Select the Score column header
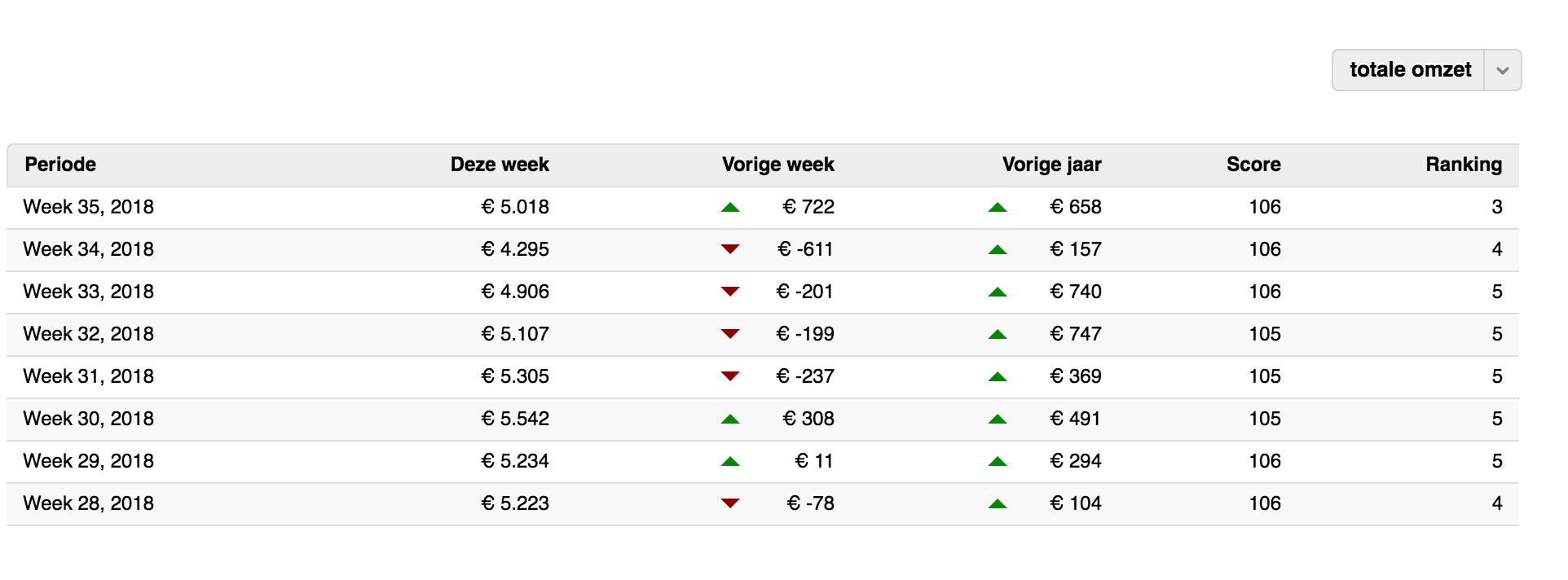This screenshot has height=580, width=1568. coord(1253,165)
